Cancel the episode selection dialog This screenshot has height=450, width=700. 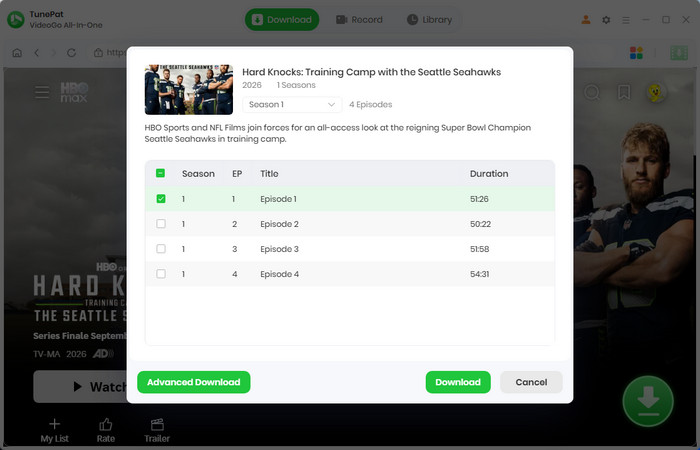[x=531, y=382]
